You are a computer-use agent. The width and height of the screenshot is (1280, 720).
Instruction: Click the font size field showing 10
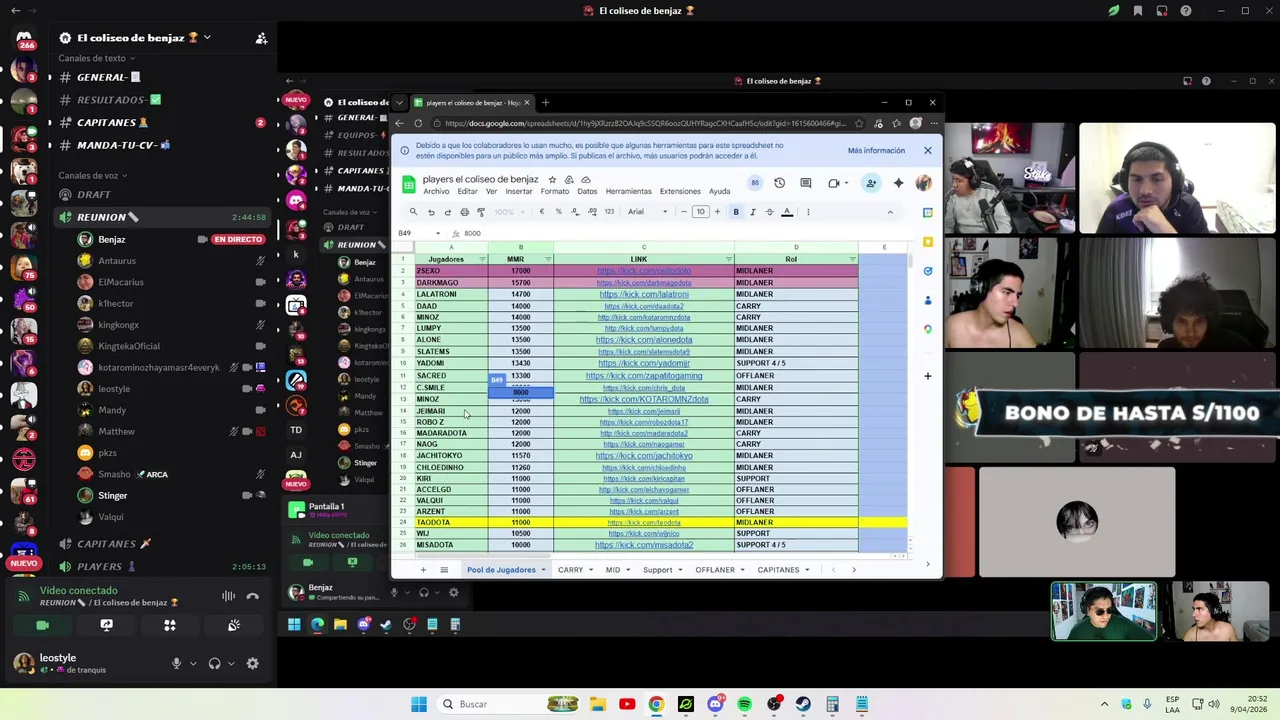(700, 212)
